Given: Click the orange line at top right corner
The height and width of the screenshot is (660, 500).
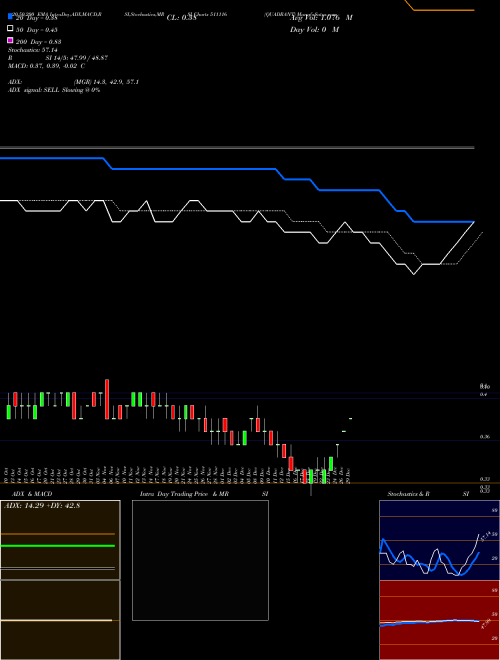Looking at the screenshot, I should (442, 9).
